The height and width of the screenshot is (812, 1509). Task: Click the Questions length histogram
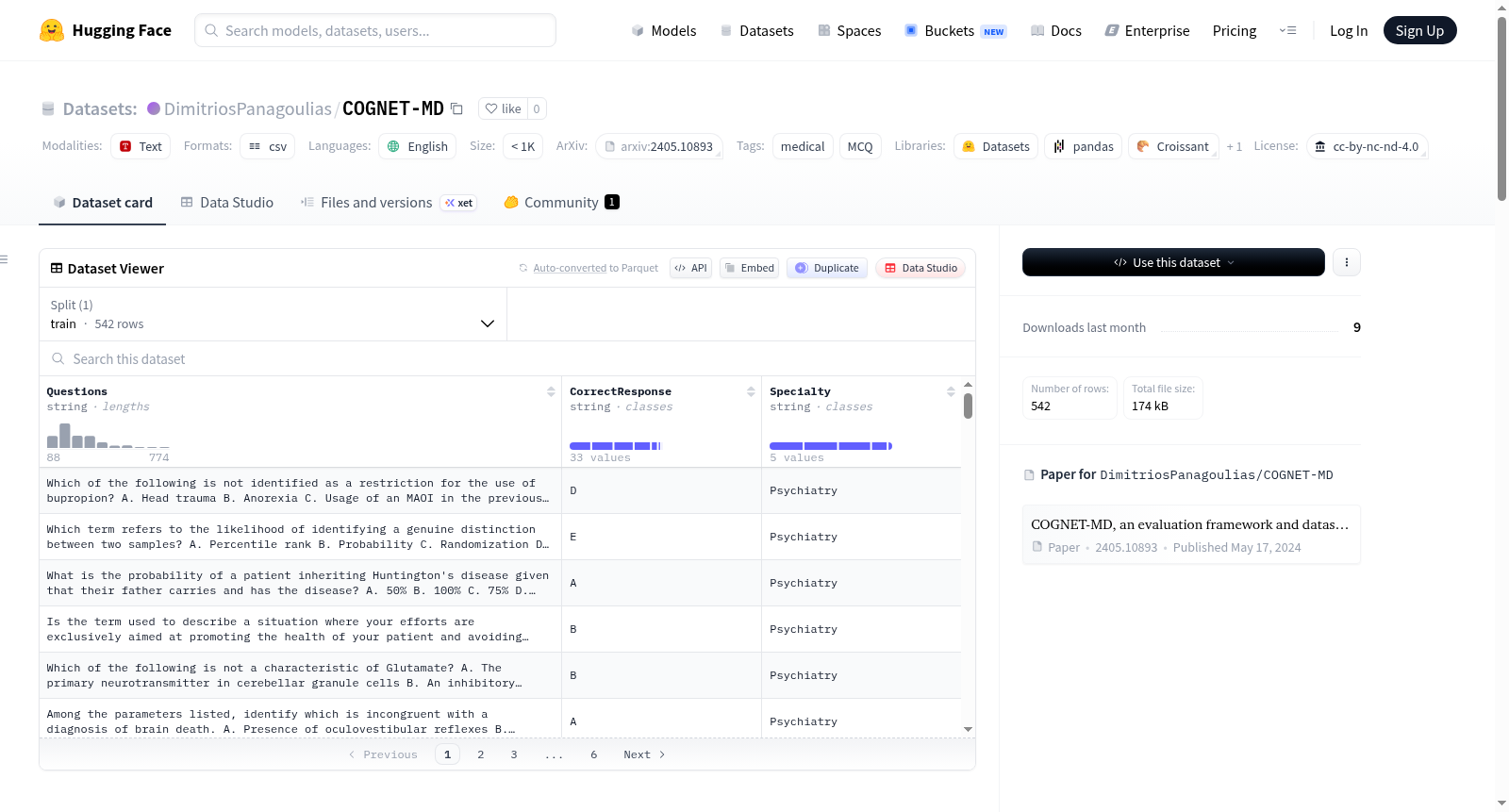[x=108, y=436]
